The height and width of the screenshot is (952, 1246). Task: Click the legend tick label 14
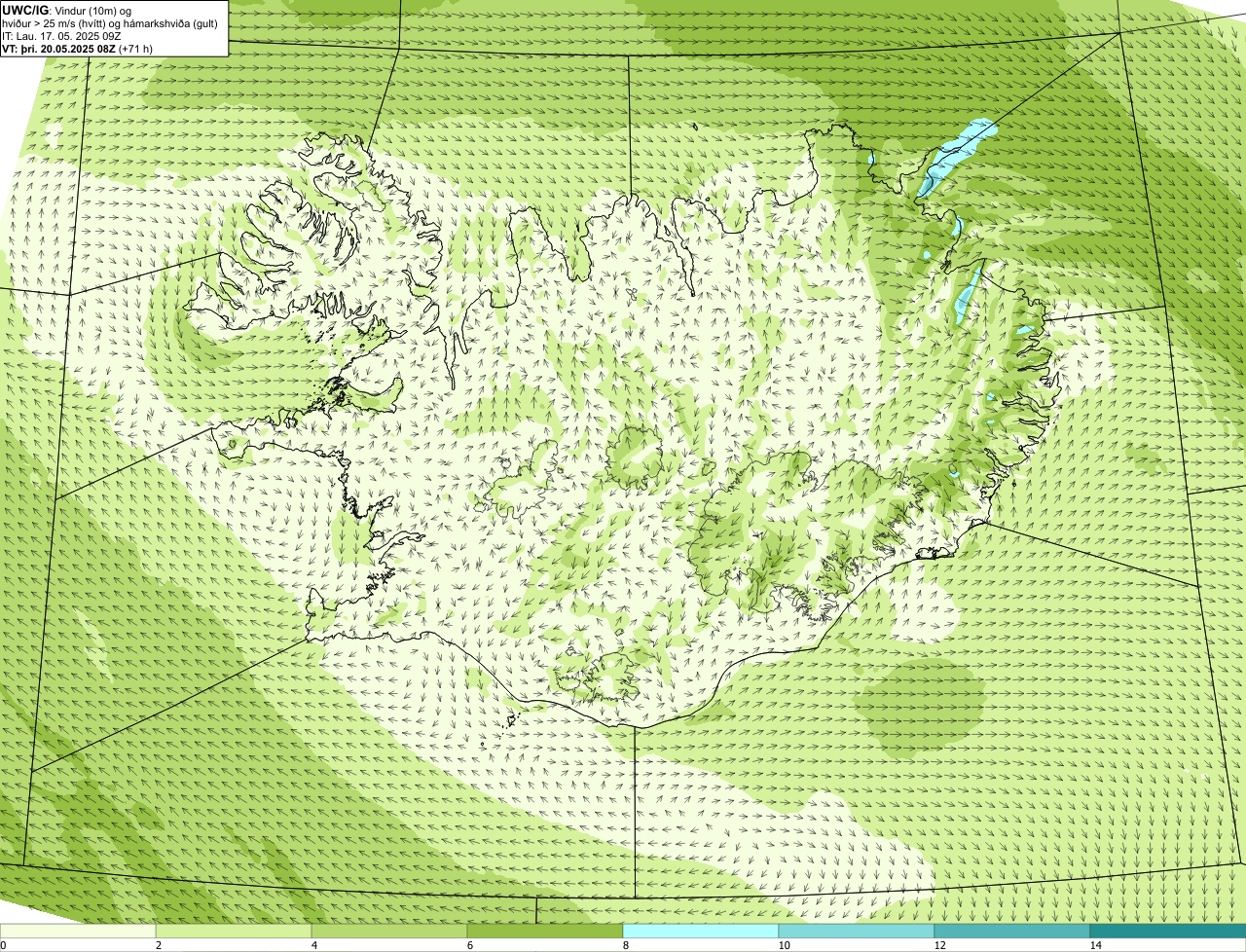click(1095, 945)
